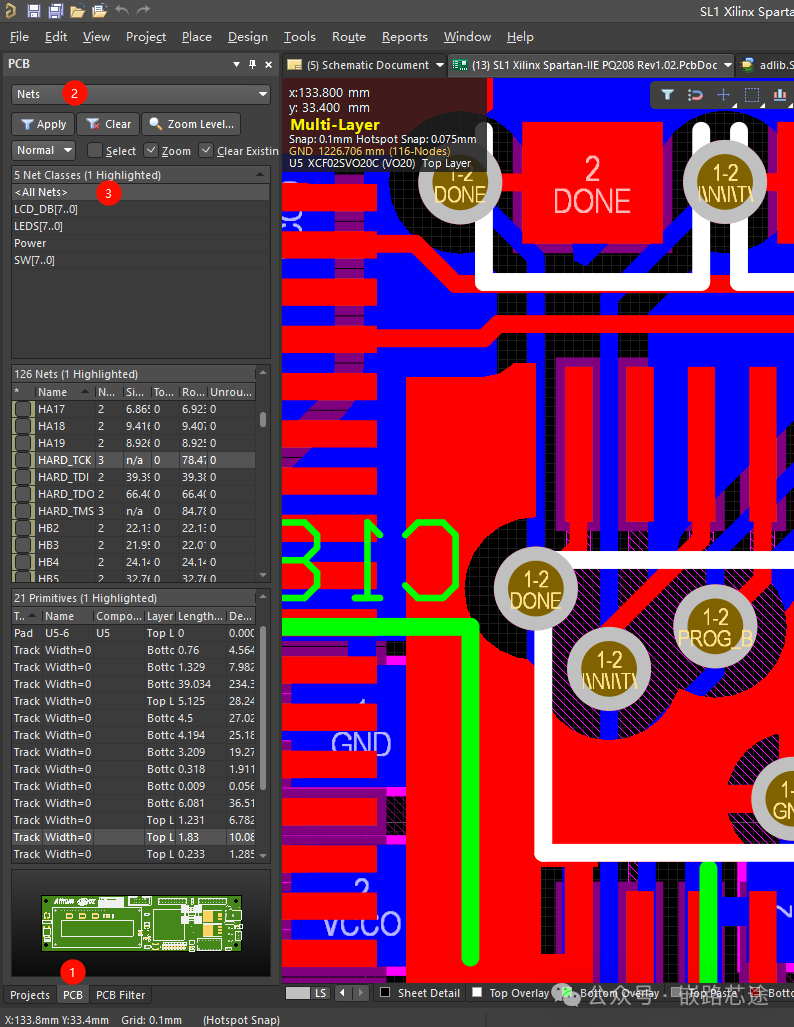Click the Apply button
This screenshot has height=1027, width=794.
tap(43, 124)
